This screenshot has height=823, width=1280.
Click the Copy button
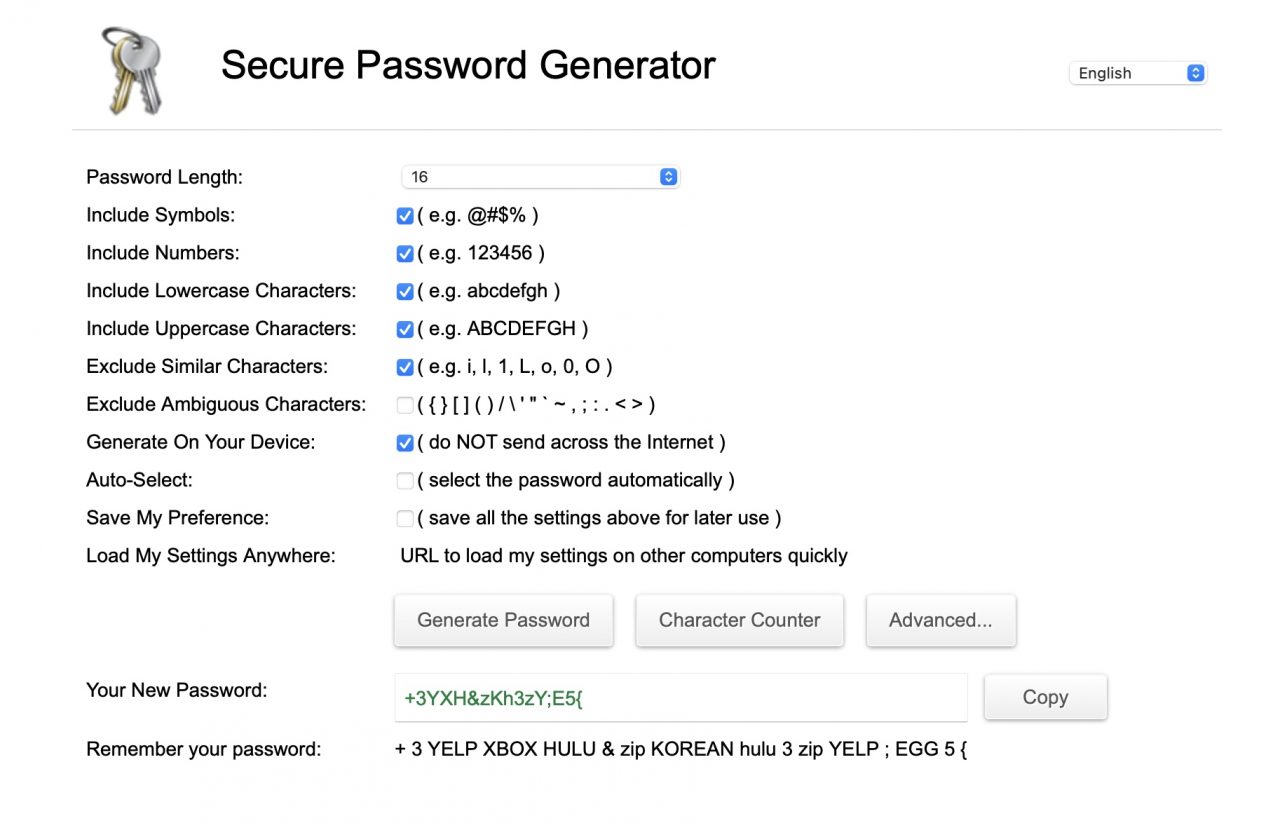tap(1045, 697)
